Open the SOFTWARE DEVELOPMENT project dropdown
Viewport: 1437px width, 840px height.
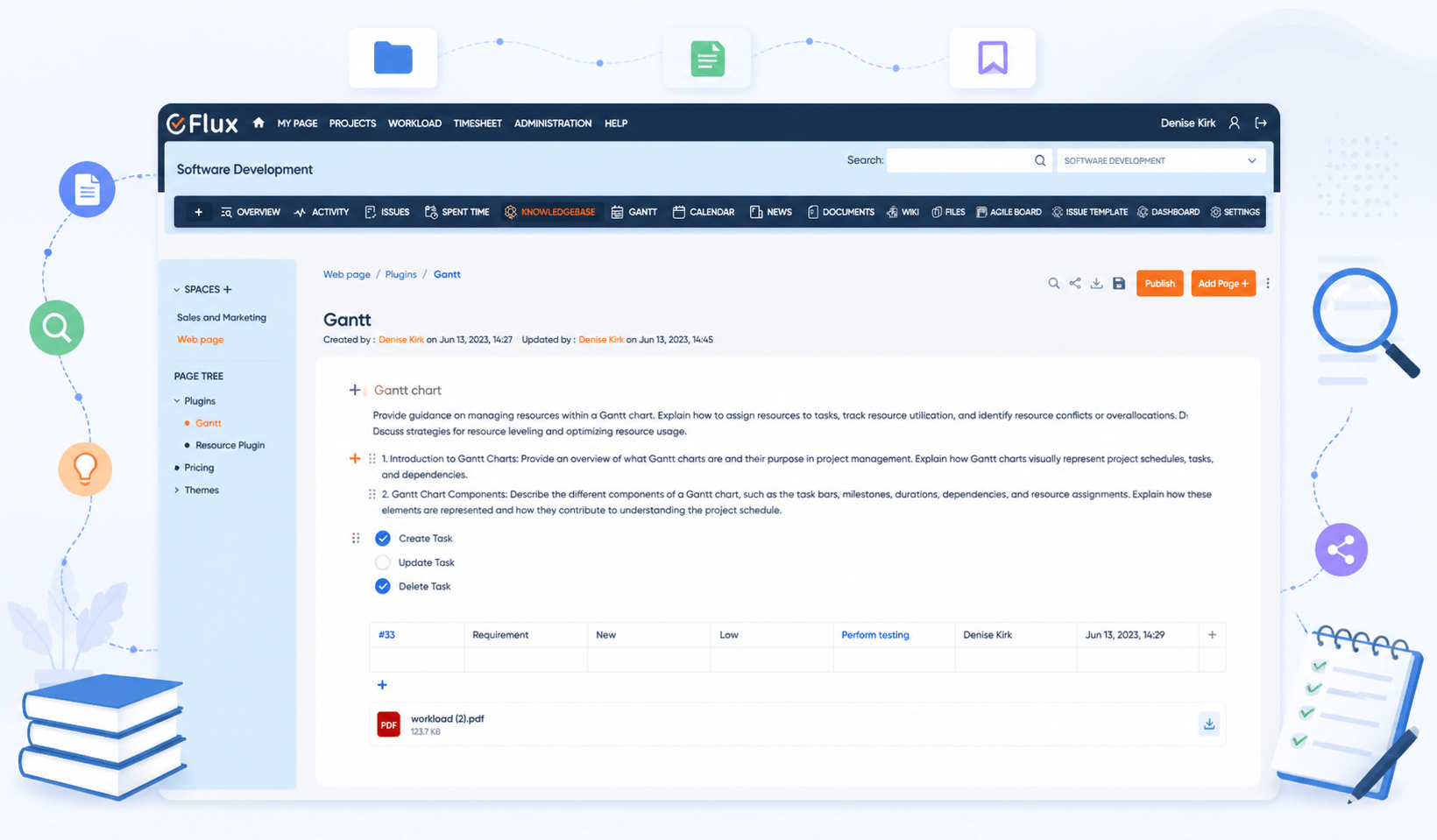coord(1160,160)
